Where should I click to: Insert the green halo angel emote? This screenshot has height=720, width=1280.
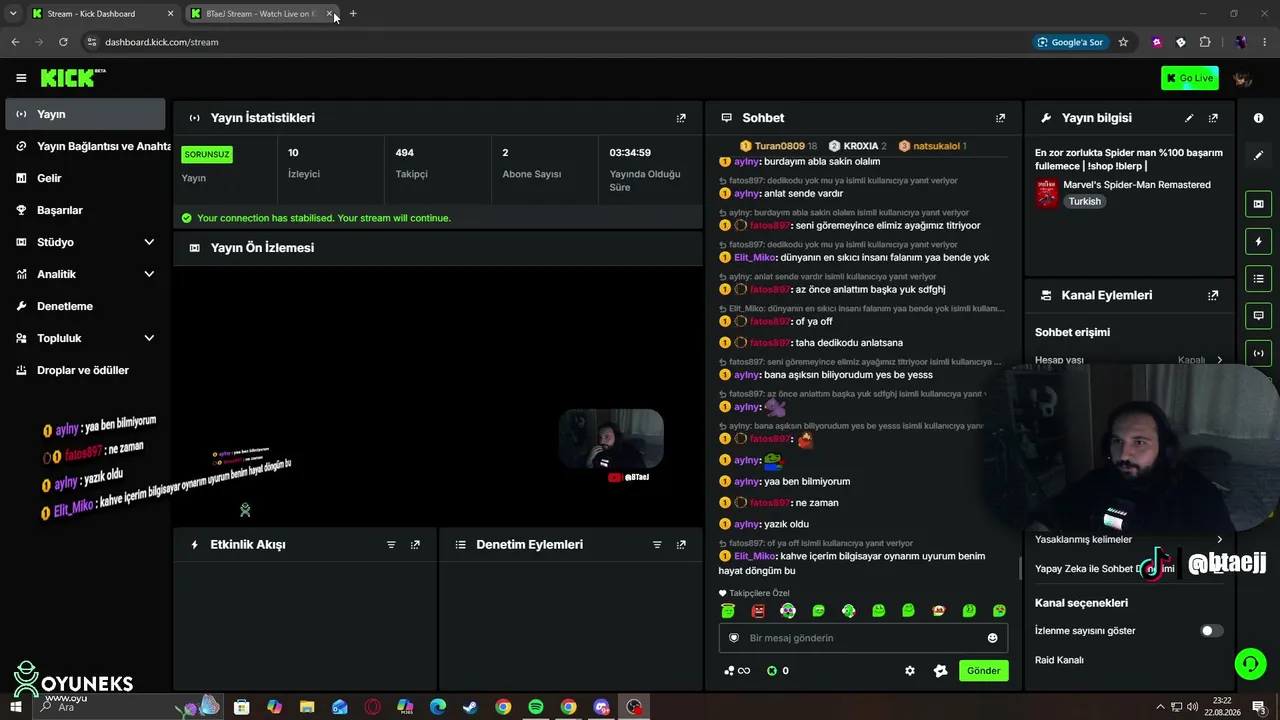(x=728, y=611)
